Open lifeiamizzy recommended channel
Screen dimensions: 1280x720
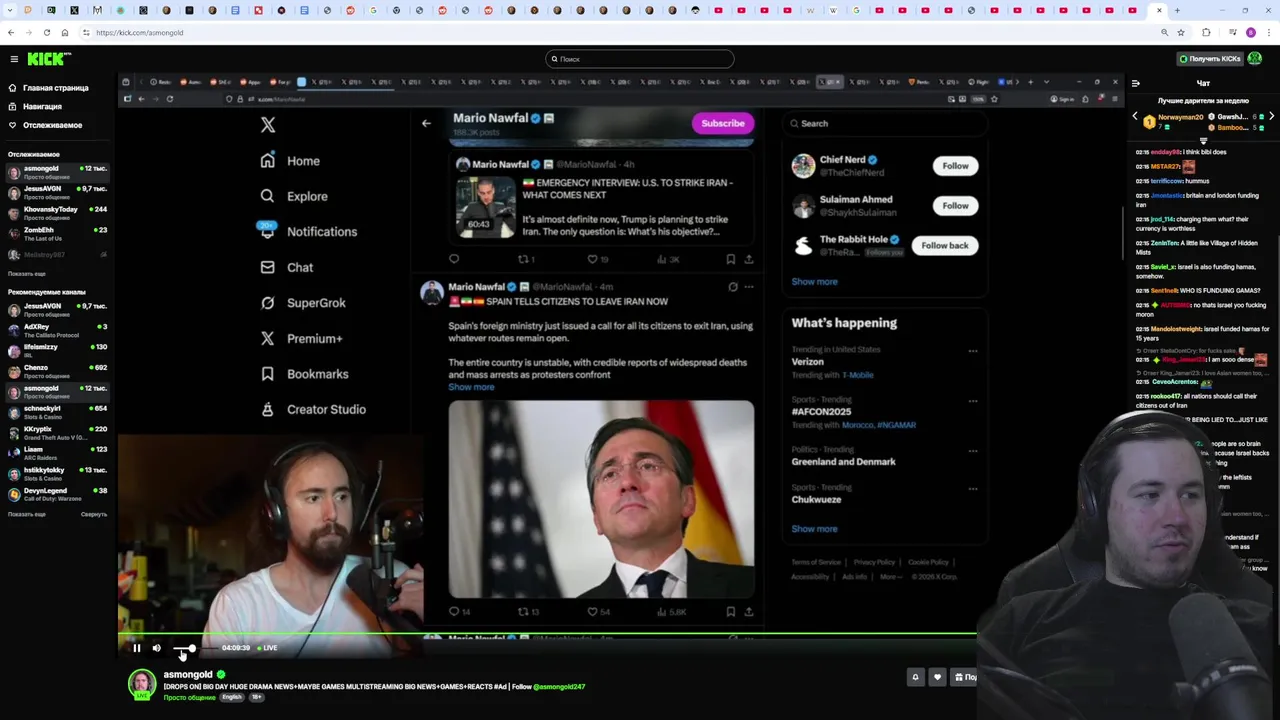[x=58, y=350]
